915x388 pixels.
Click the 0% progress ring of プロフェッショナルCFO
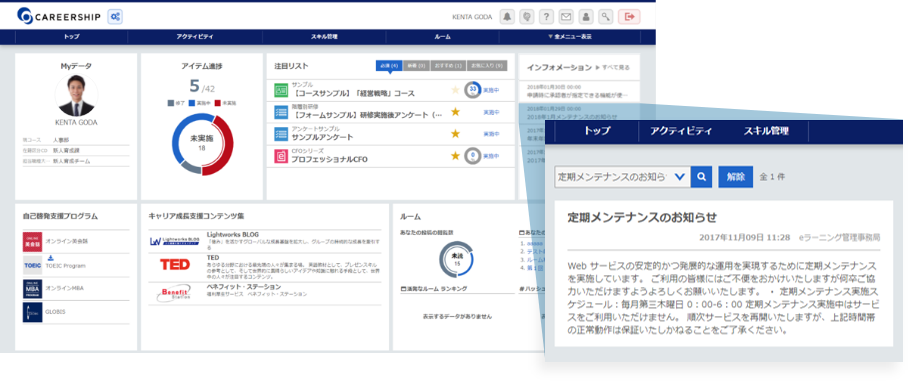(x=472, y=156)
